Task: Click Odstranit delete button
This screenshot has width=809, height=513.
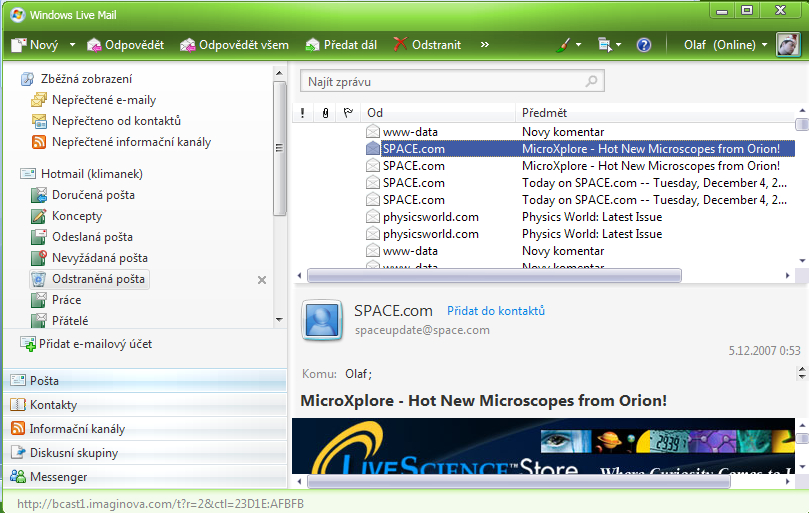Action: [427, 45]
